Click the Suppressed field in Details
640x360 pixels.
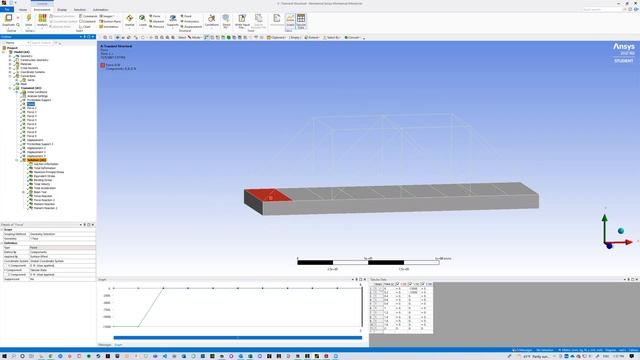pos(62,279)
